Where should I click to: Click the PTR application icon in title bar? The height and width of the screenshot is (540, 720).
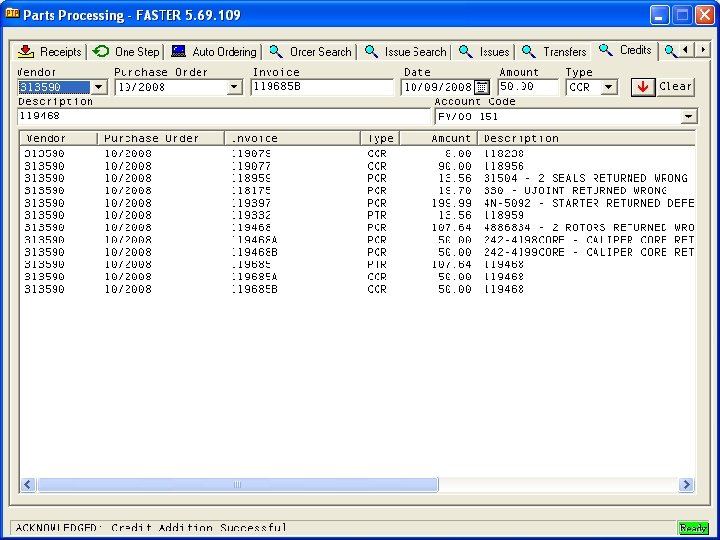pyautogui.click(x=12, y=14)
